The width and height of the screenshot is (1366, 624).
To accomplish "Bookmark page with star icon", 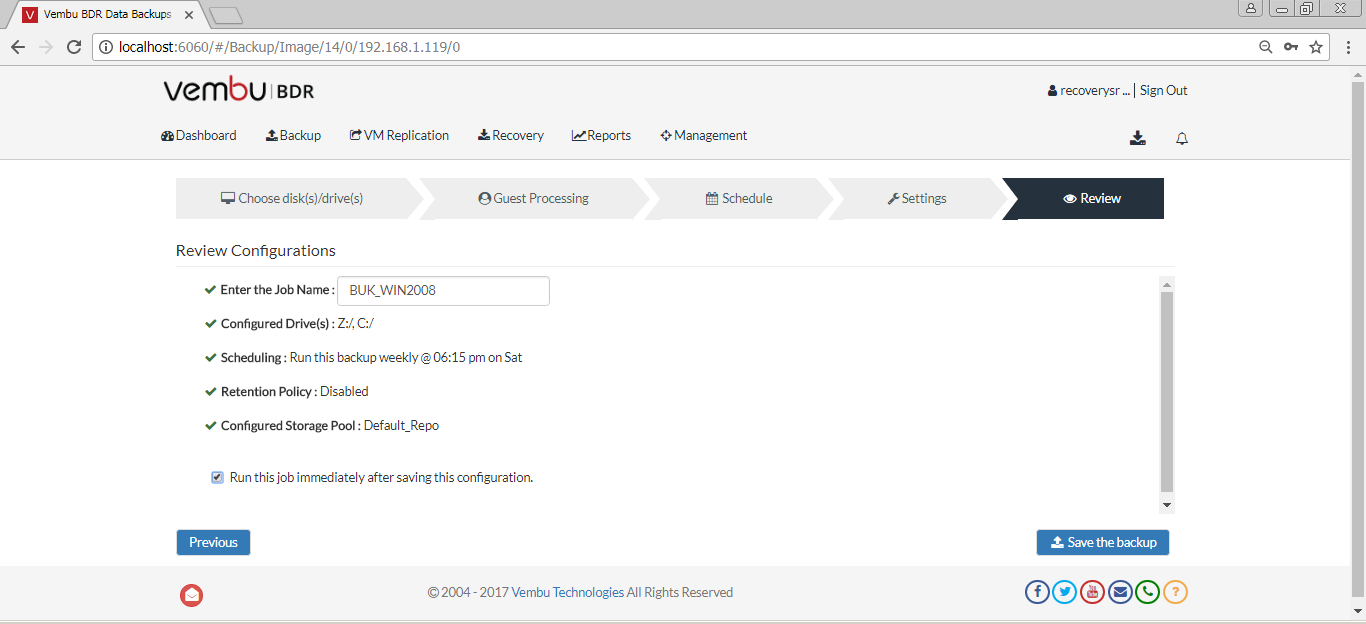I will (1316, 47).
